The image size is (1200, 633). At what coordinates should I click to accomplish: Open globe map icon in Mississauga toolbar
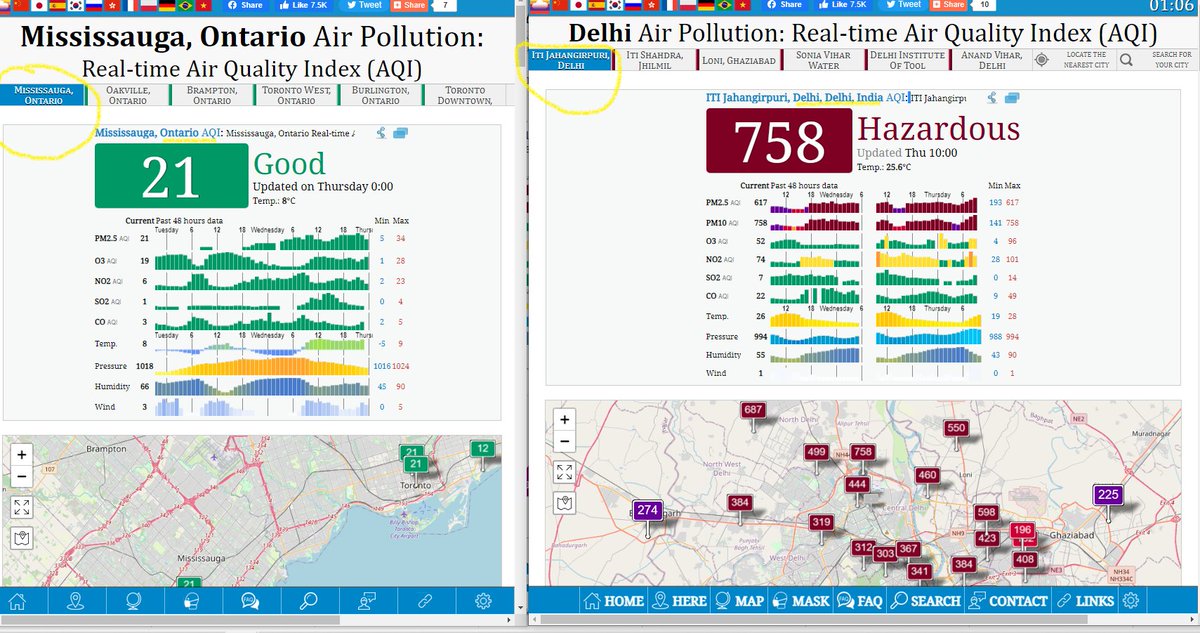pos(133,601)
